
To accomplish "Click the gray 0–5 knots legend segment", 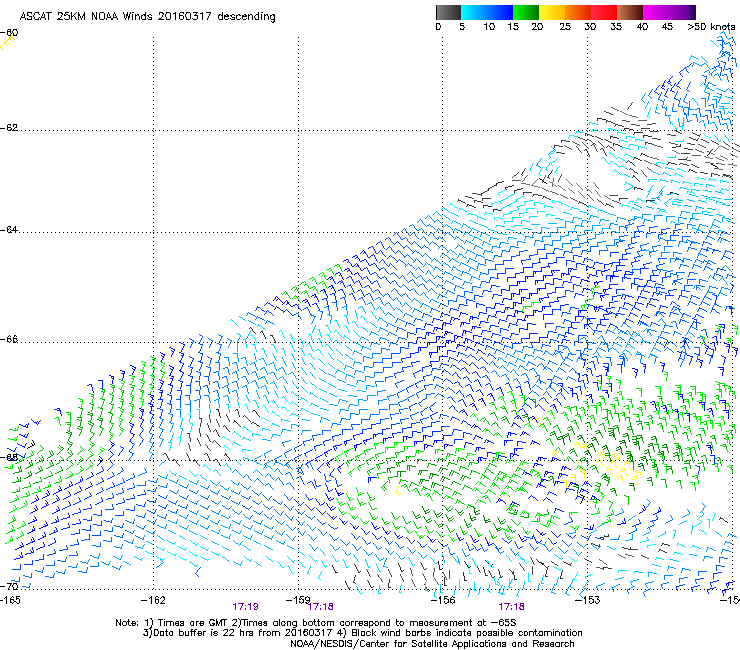I will [448, 12].
